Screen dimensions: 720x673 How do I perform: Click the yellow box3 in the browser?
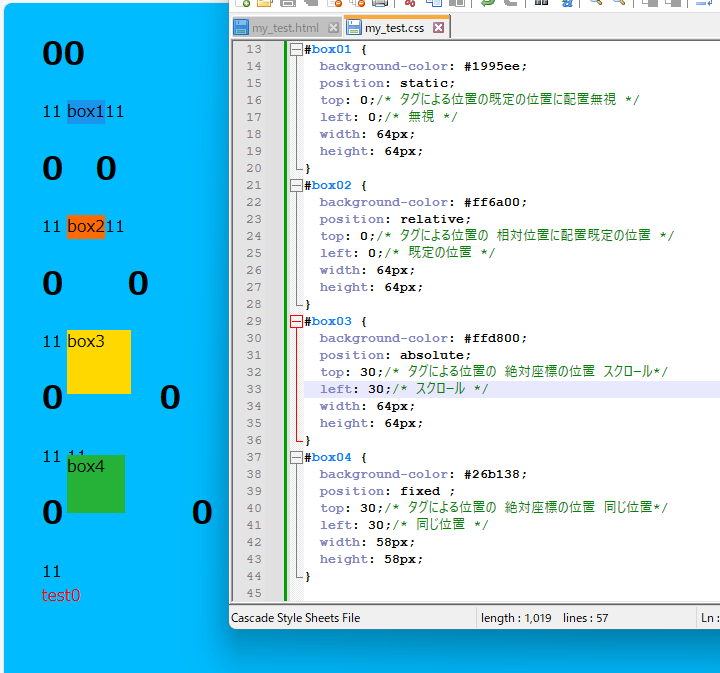tap(99, 362)
